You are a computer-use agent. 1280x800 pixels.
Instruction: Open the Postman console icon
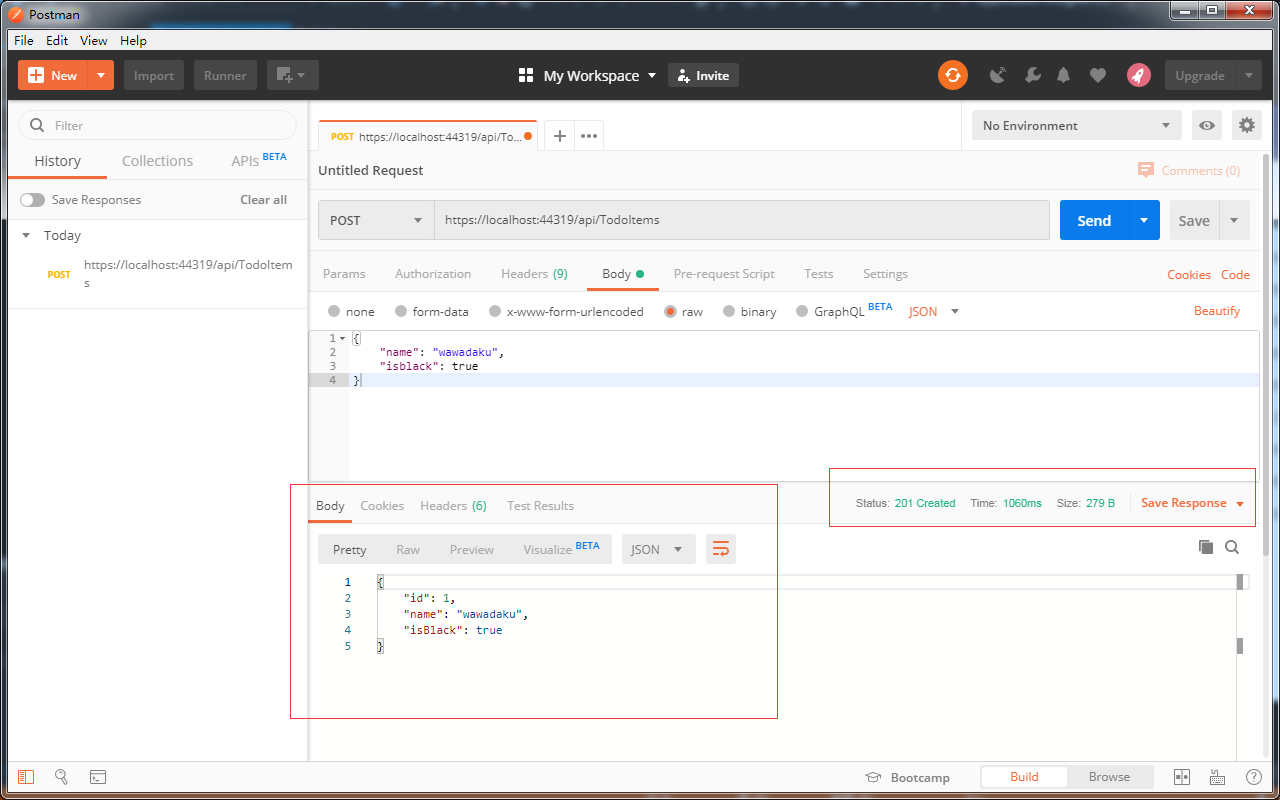point(98,777)
